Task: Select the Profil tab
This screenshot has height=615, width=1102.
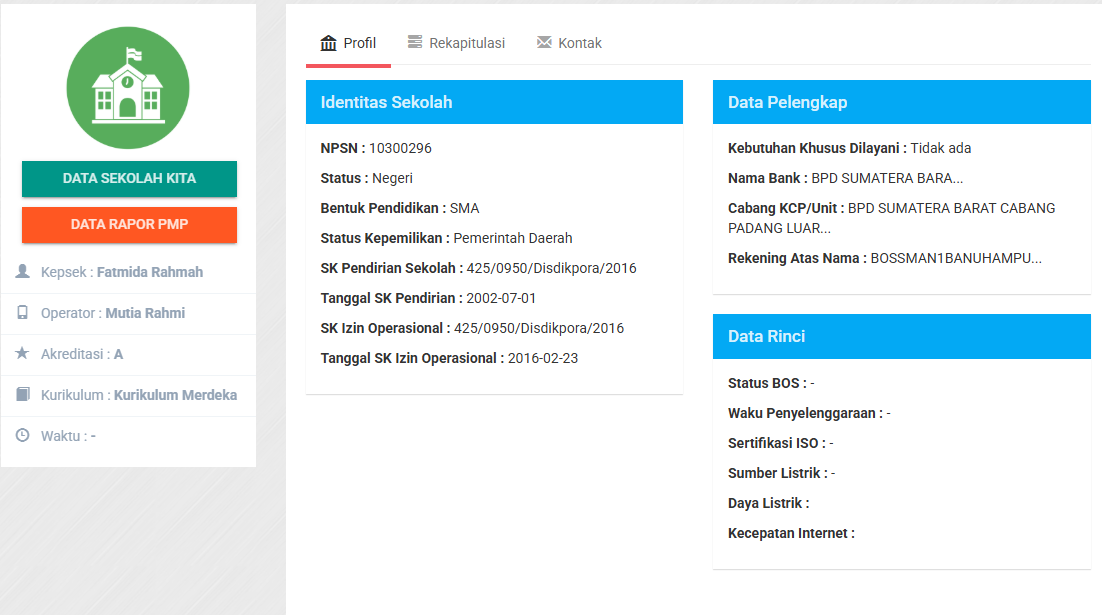Action: tap(359, 43)
